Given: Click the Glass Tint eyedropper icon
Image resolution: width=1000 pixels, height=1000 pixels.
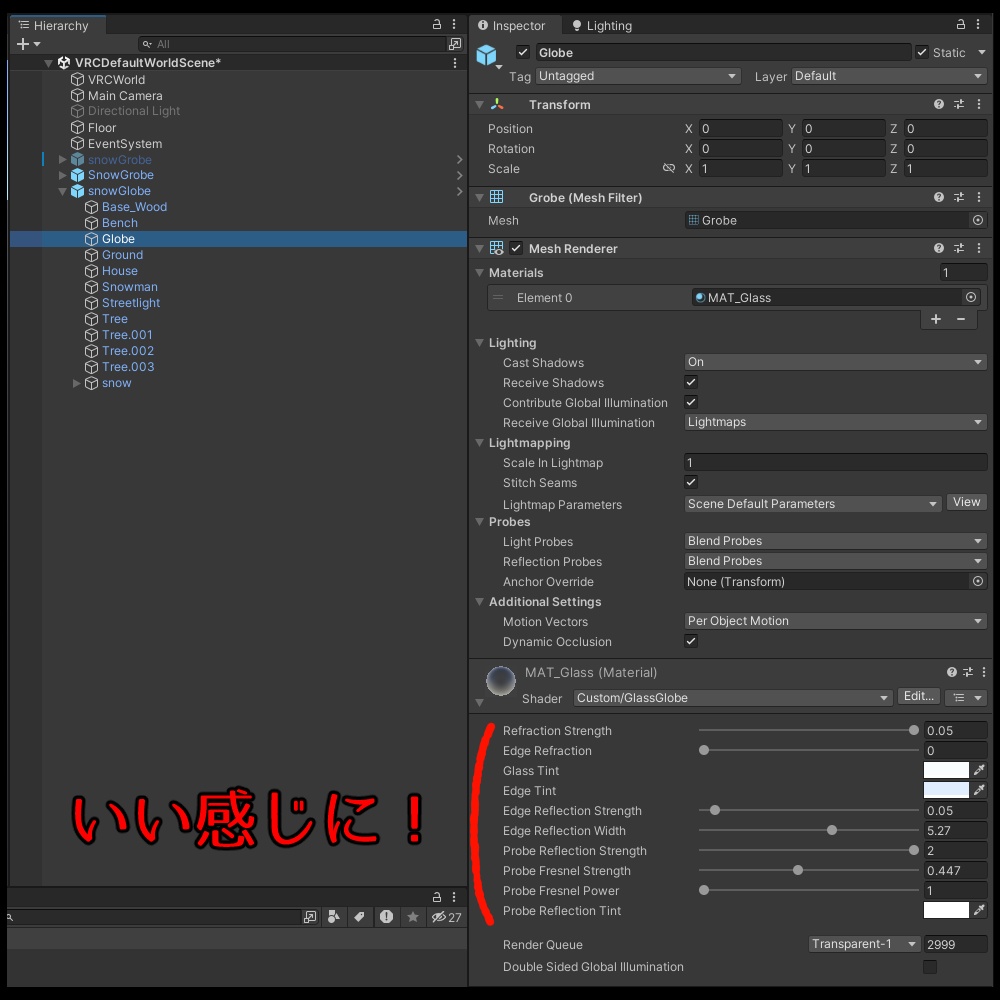Looking at the screenshot, I should 980,770.
